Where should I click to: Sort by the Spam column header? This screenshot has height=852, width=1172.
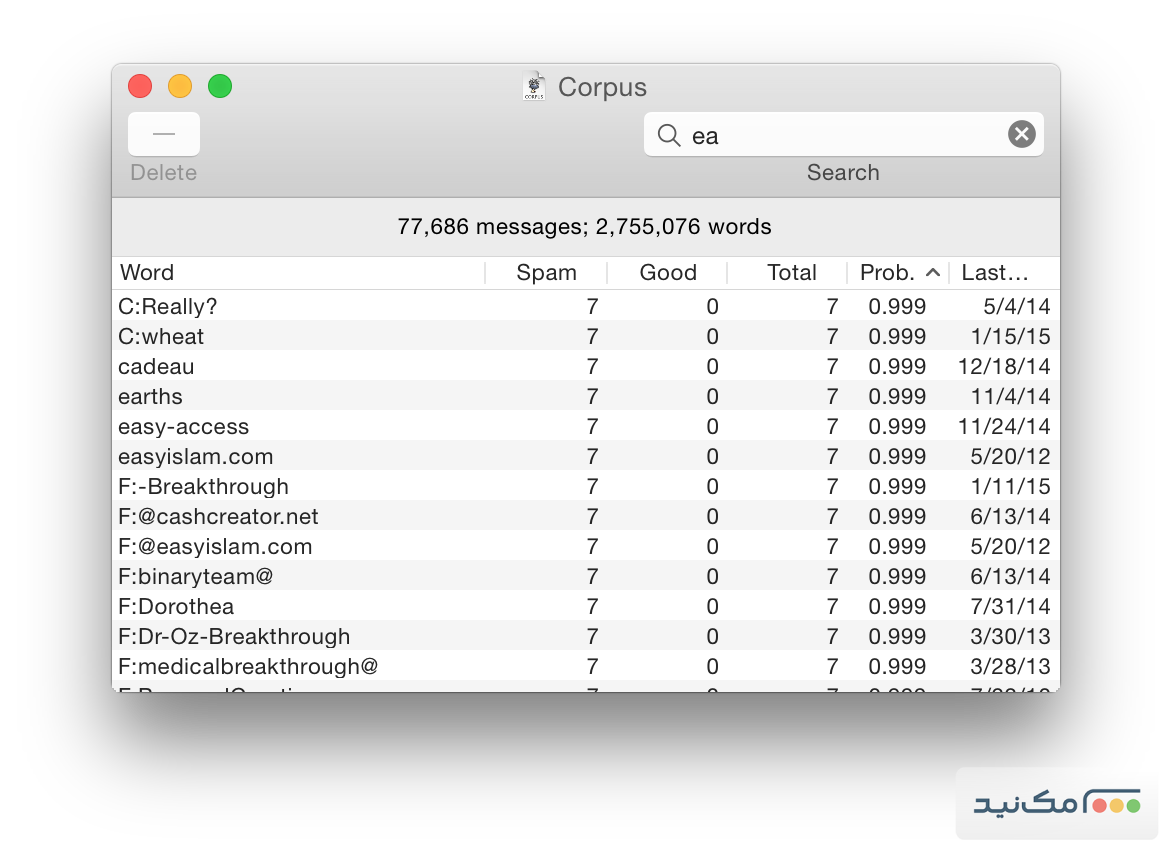point(546,273)
